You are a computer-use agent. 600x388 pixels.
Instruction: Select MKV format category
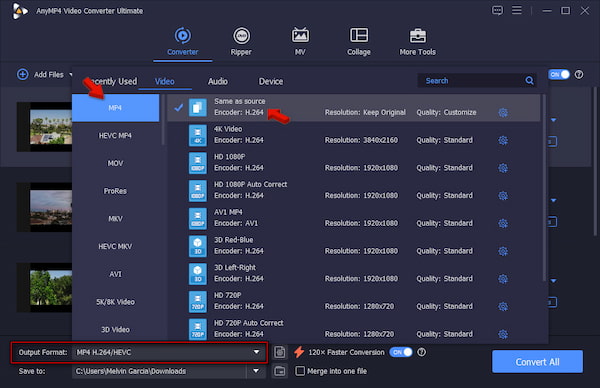click(116, 219)
